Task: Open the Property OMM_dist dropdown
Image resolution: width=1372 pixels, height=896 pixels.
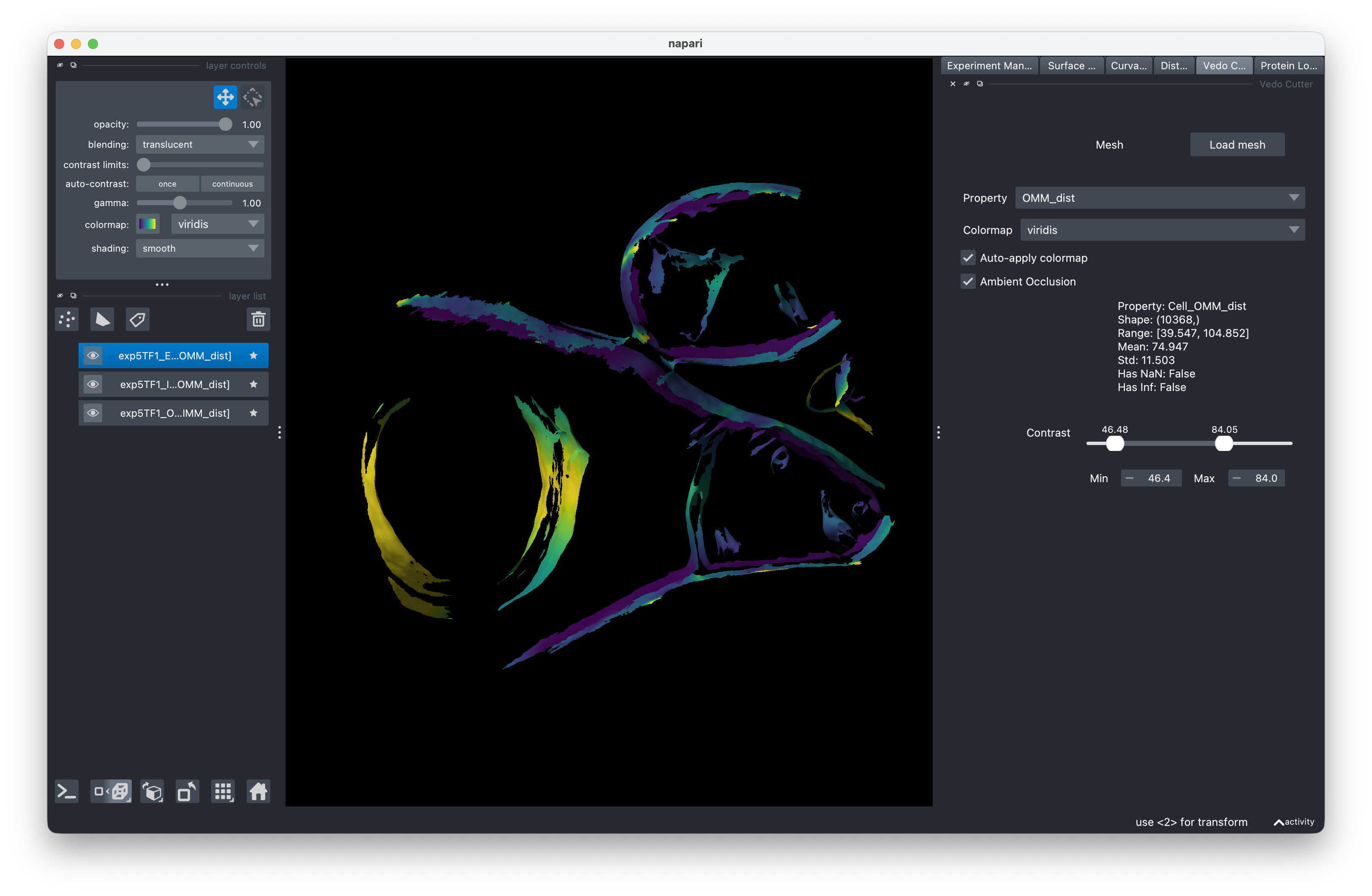Action: (1160, 198)
